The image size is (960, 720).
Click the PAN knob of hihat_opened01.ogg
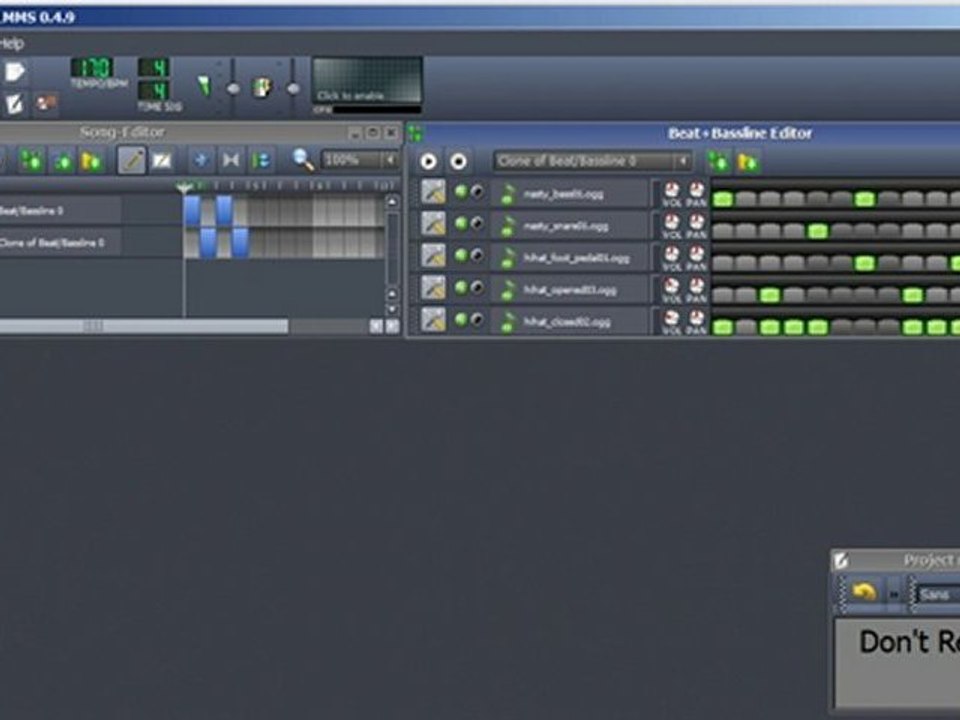pyautogui.click(x=696, y=286)
